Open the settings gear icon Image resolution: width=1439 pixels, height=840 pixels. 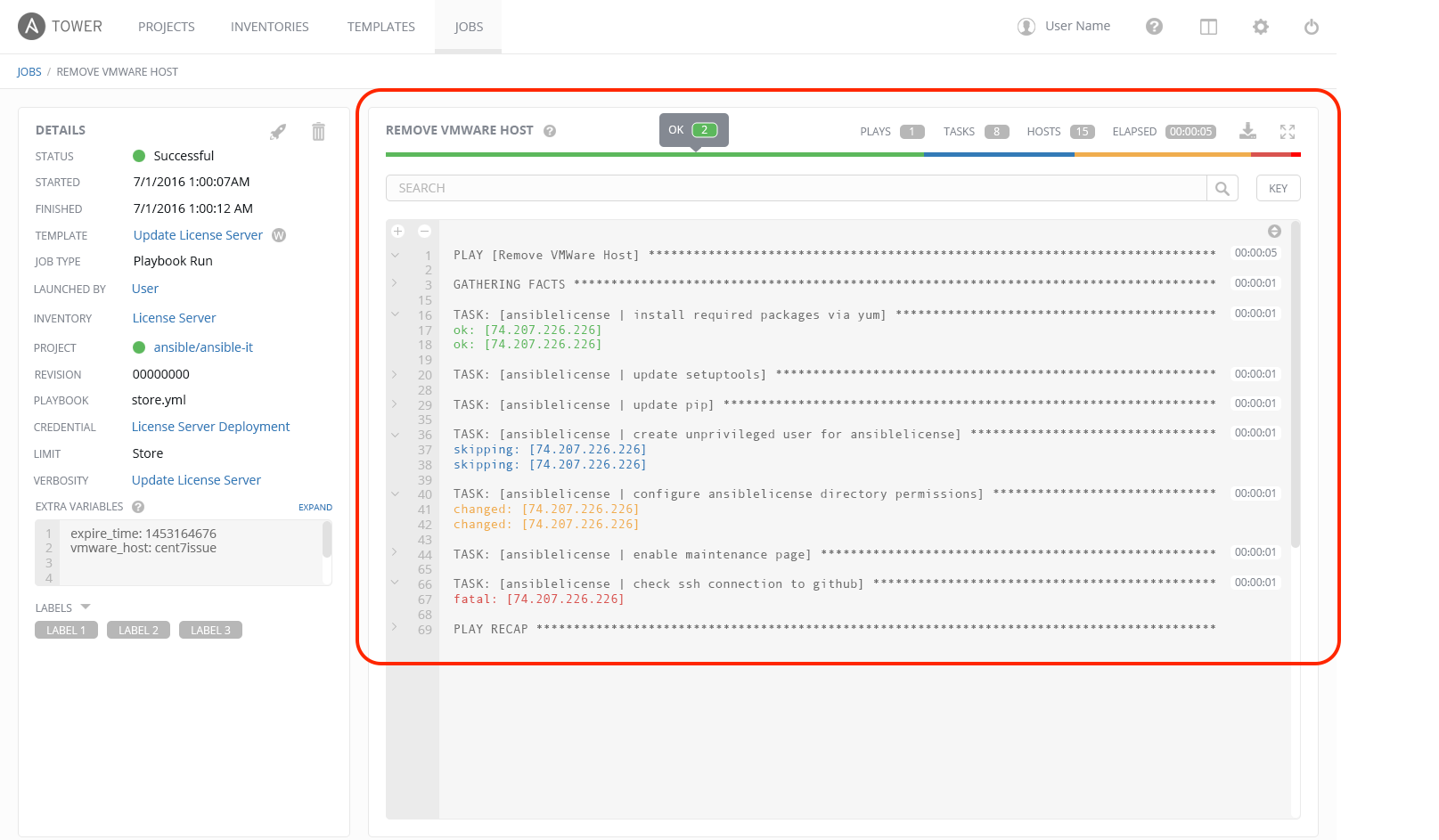click(1260, 27)
